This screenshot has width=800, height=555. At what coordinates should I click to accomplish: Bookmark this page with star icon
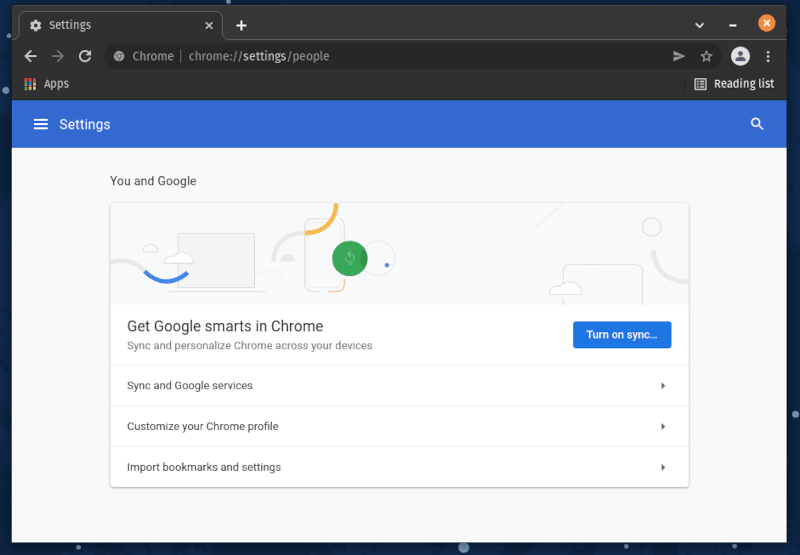click(706, 56)
